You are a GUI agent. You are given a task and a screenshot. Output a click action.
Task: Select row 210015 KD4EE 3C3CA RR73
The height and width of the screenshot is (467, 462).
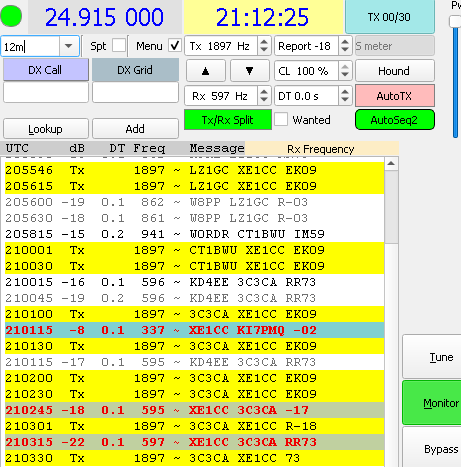194,282
